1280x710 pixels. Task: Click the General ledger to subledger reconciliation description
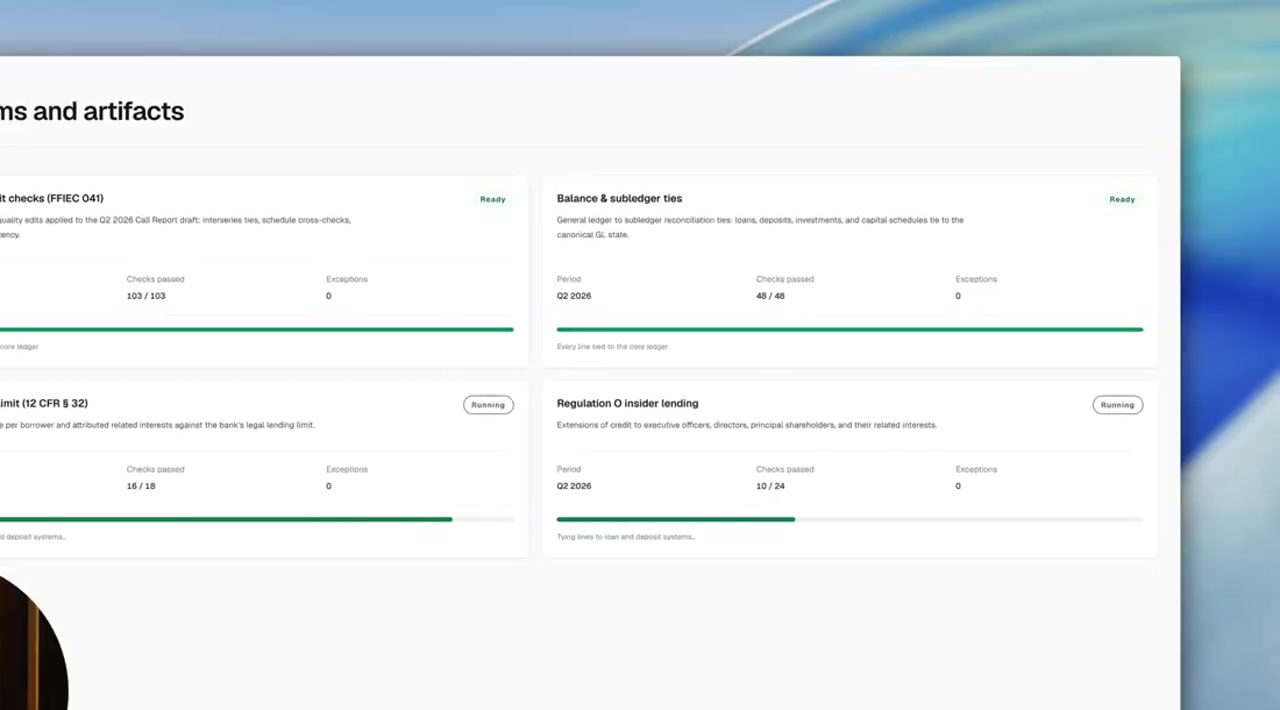pos(760,227)
